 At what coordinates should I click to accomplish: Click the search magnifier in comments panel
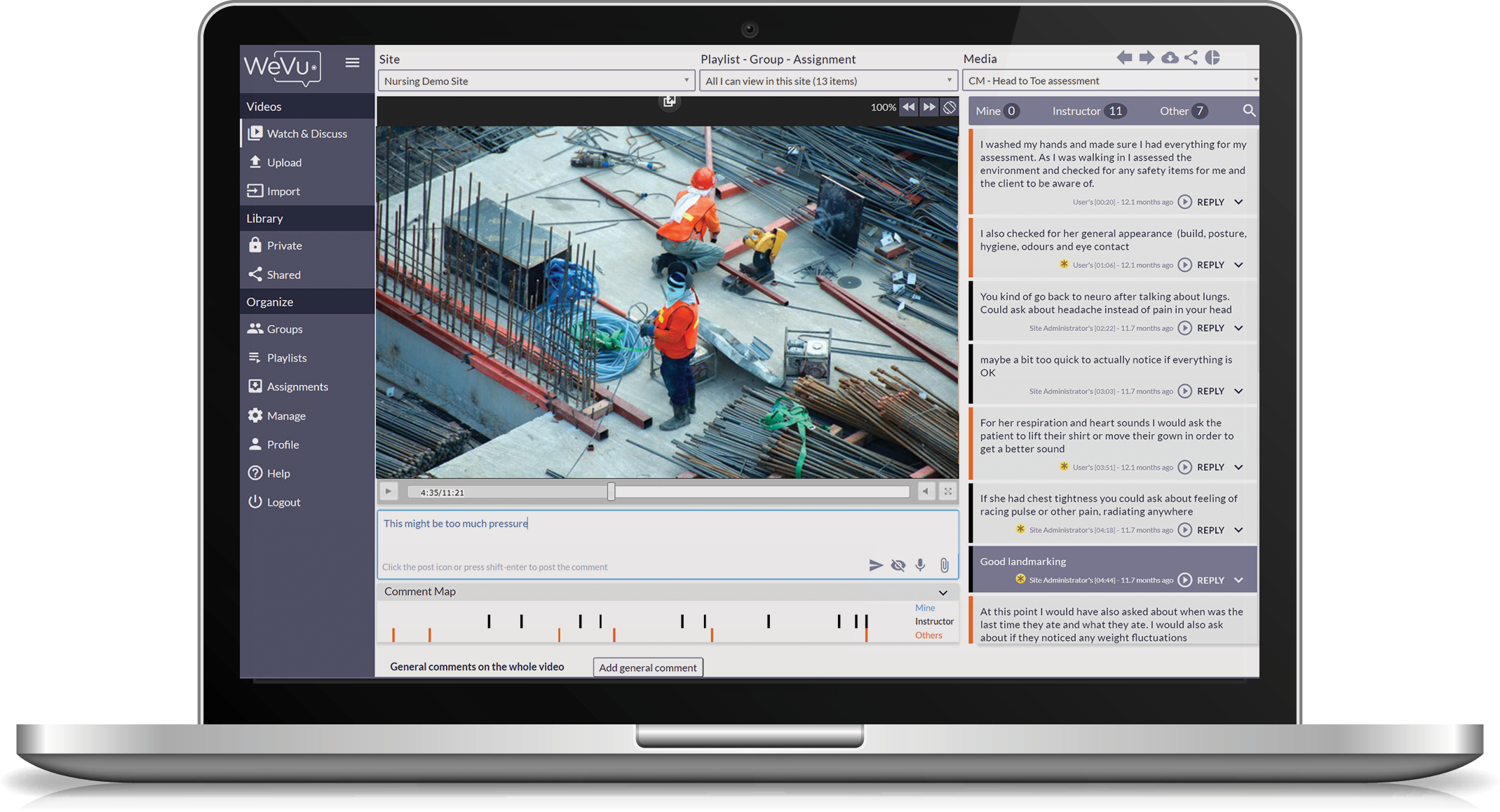(x=1248, y=111)
